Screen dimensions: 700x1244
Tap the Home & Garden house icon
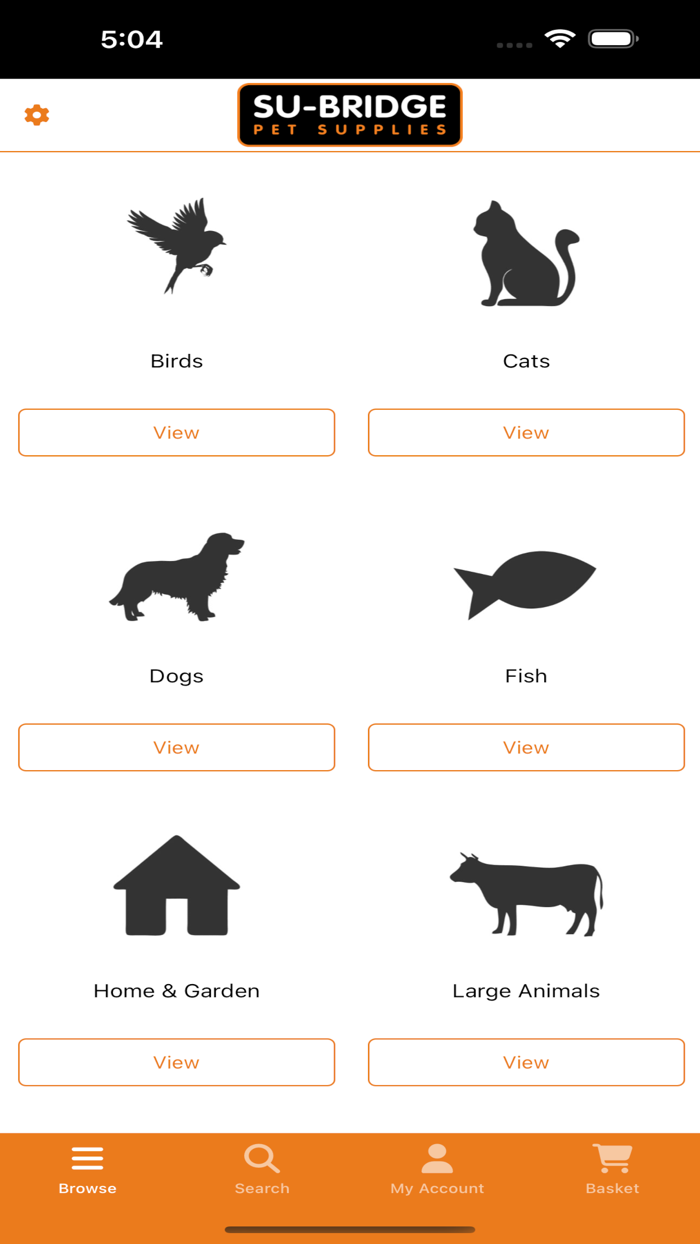coord(176,888)
